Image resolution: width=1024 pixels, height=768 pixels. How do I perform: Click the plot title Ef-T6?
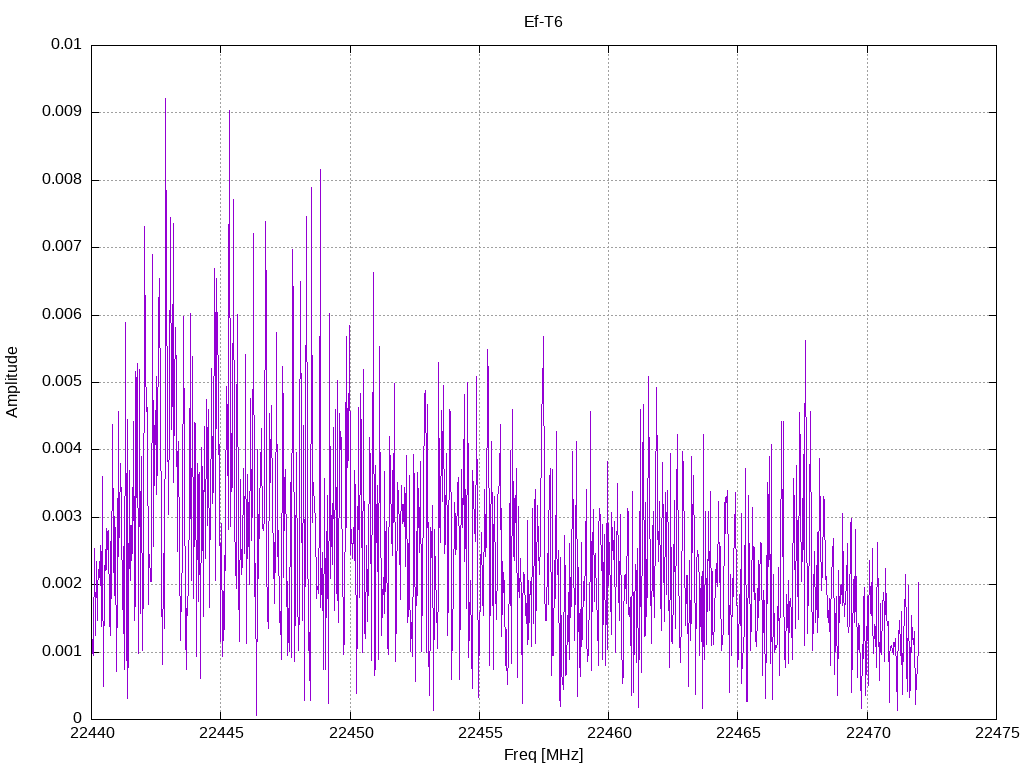pos(543,22)
